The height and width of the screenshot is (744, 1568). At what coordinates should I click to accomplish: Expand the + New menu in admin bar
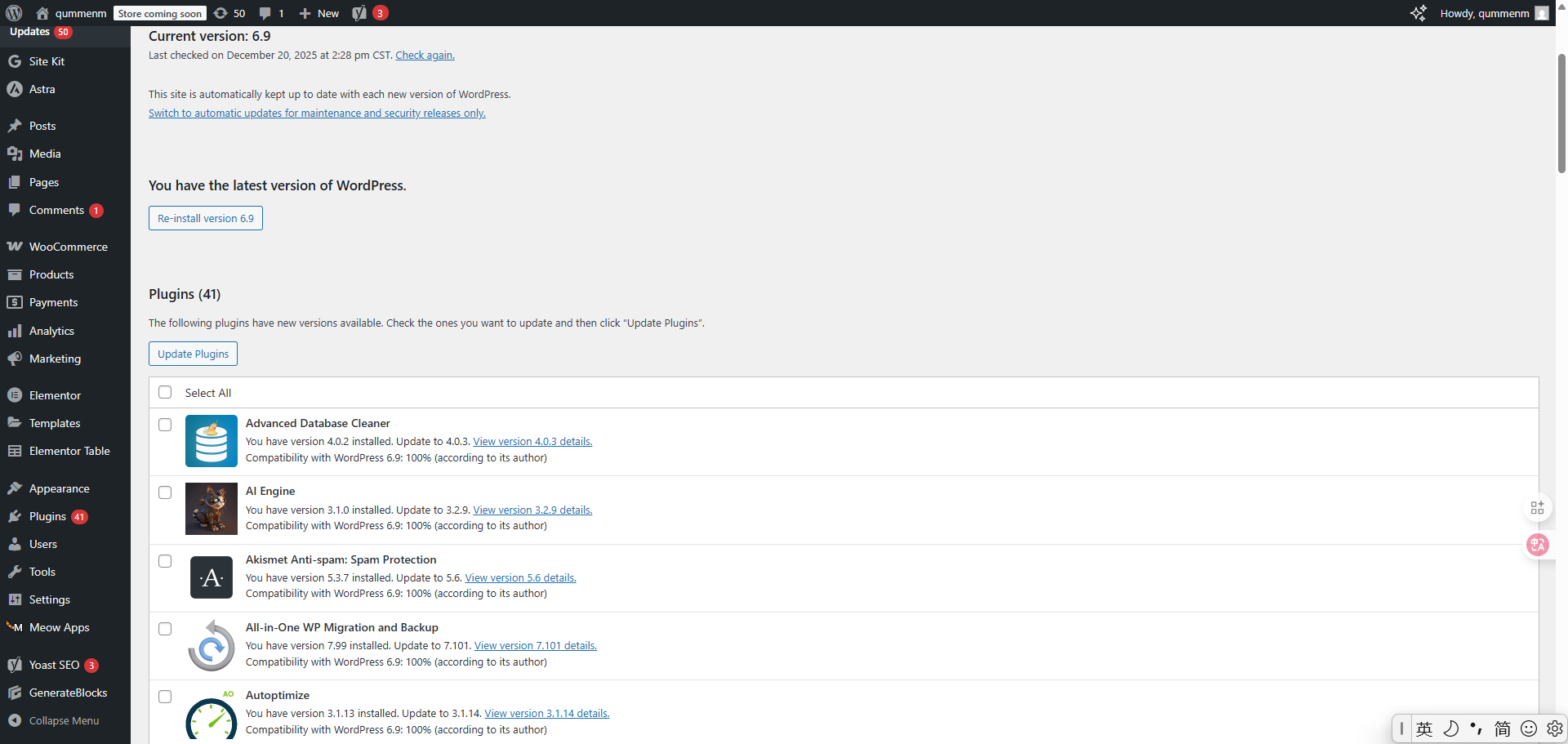[318, 13]
